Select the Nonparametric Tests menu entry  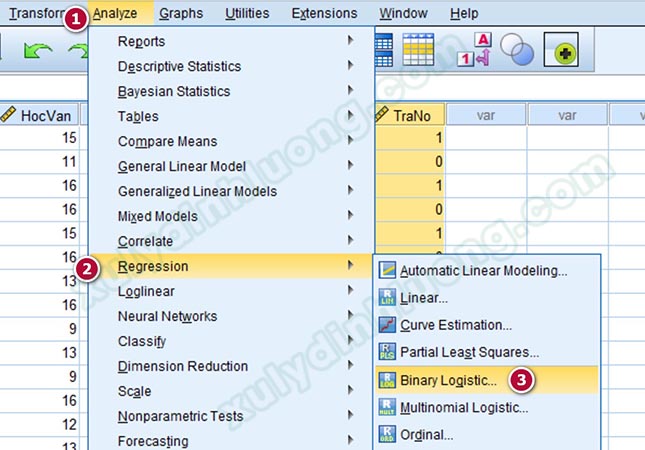[x=231, y=416]
